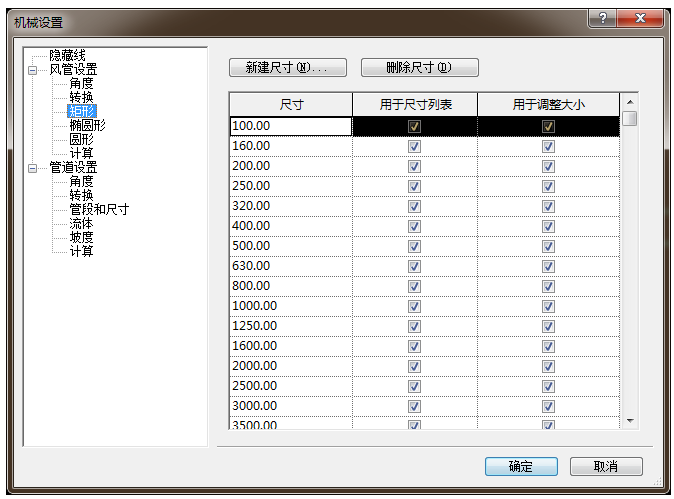The image size is (674, 499).
Task: Click the 删除尺寸 button
Action: 420,67
